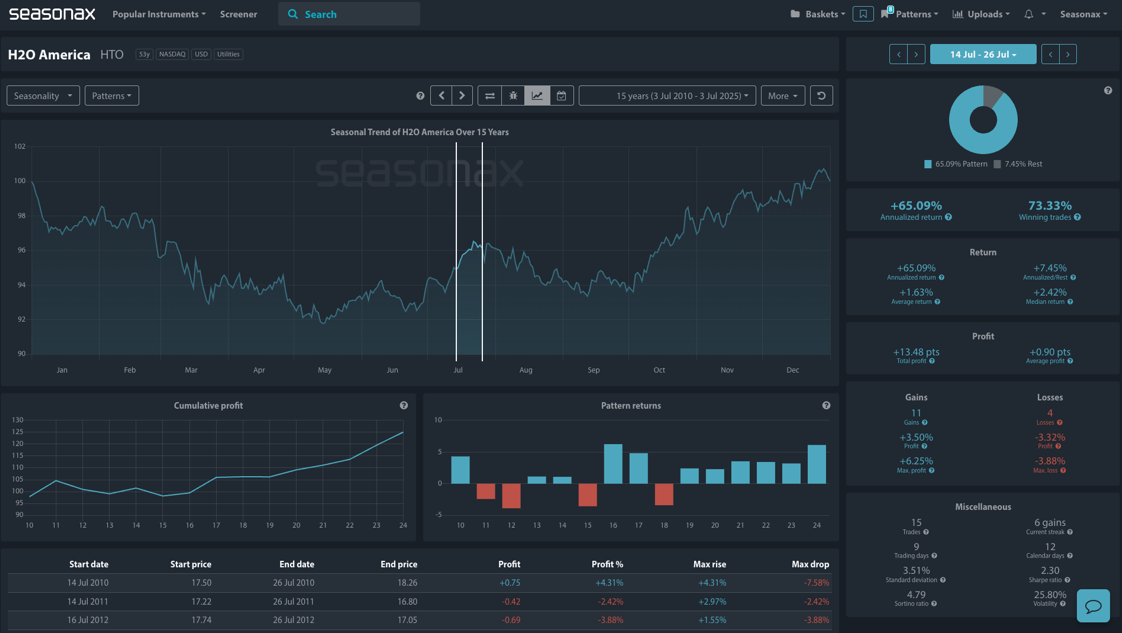
Task: Open the Patterns menu in top navigation
Action: click(x=909, y=14)
